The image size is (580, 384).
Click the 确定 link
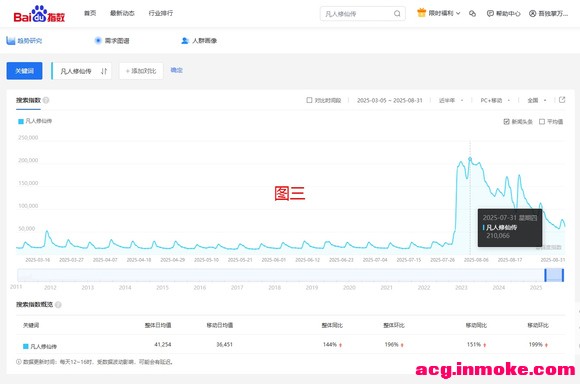pos(176,70)
